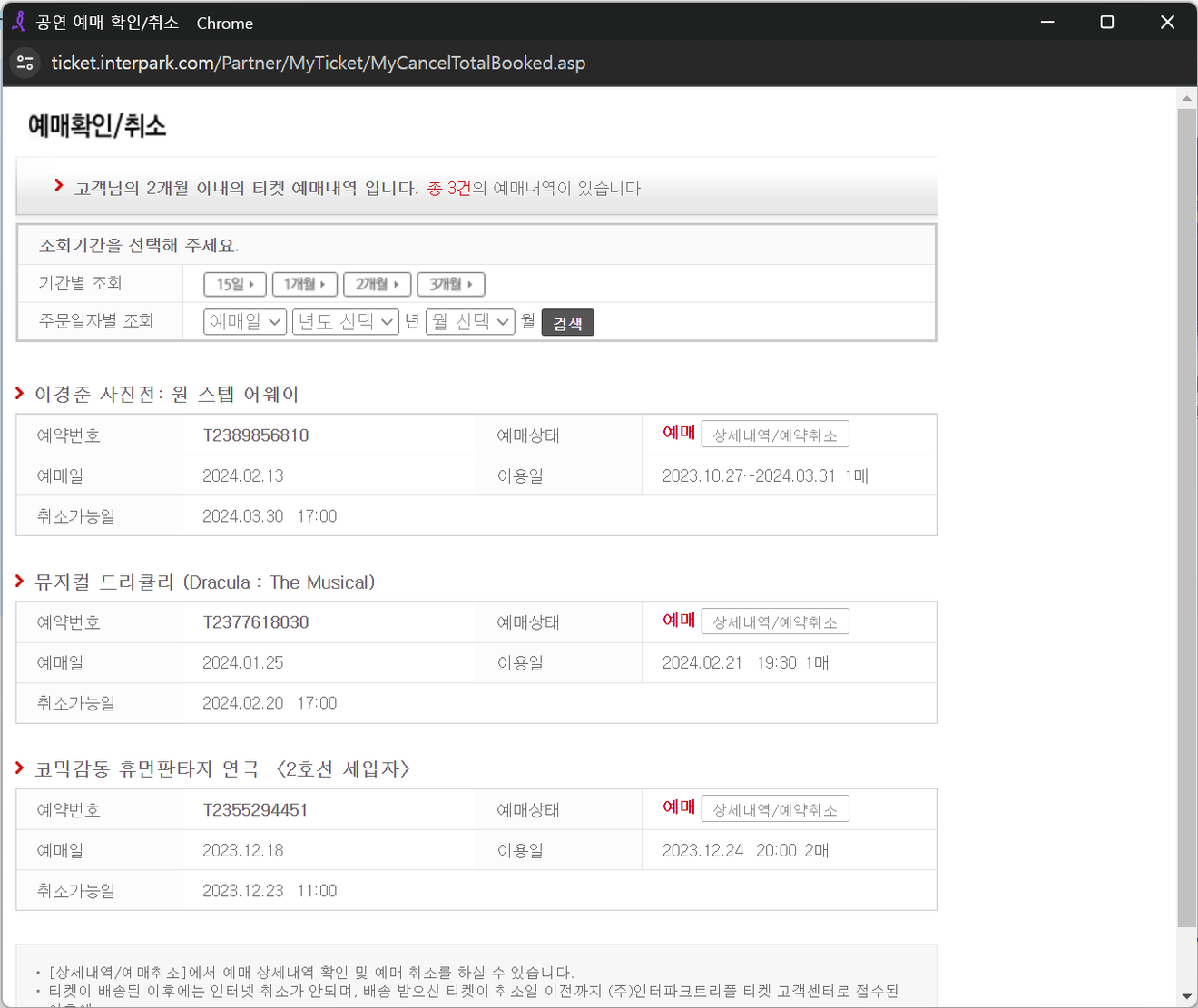Viewport: 1198px width, 1008px height.
Task: Click the Chrome window app icon
Action: pyautogui.click(x=18, y=22)
